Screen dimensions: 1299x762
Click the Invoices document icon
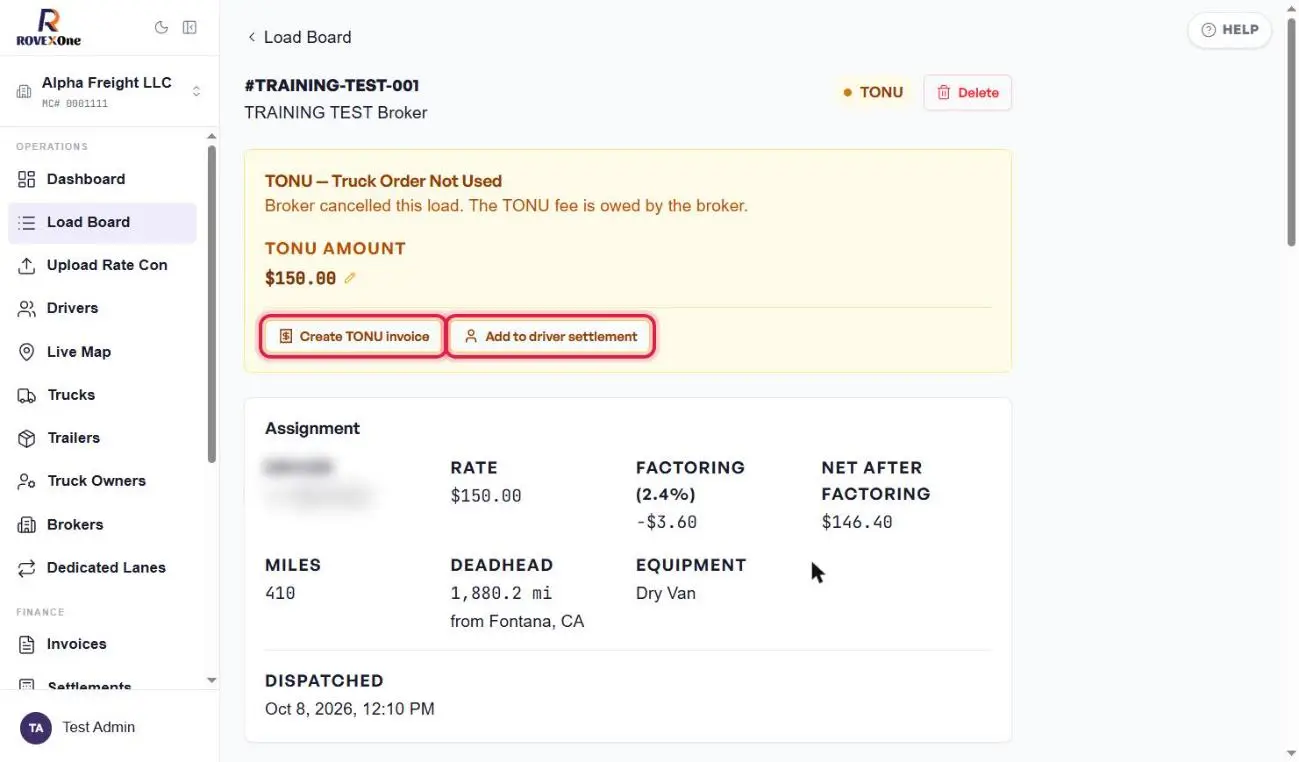pyautogui.click(x=27, y=645)
